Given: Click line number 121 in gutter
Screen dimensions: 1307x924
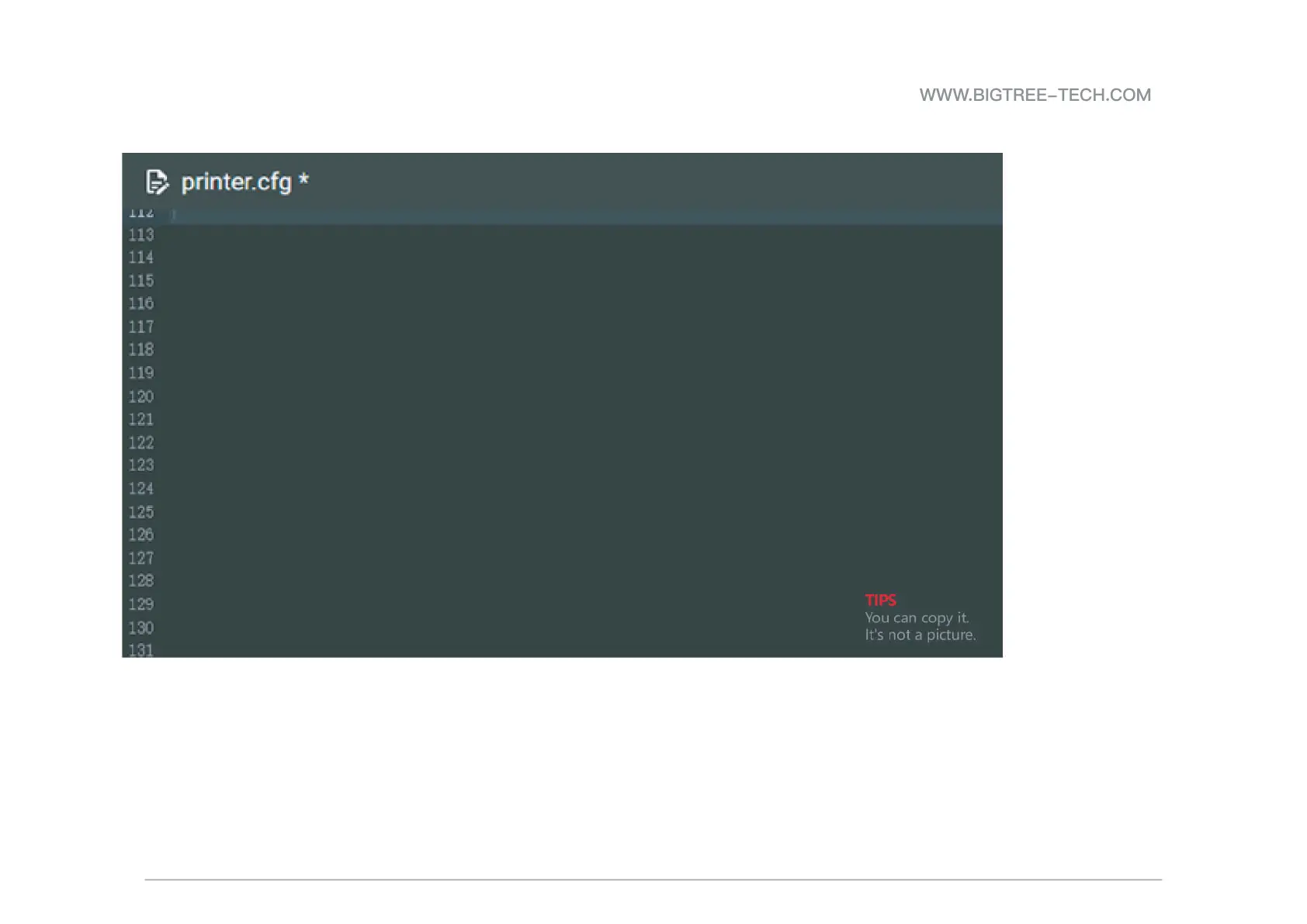Looking at the screenshot, I should (141, 420).
